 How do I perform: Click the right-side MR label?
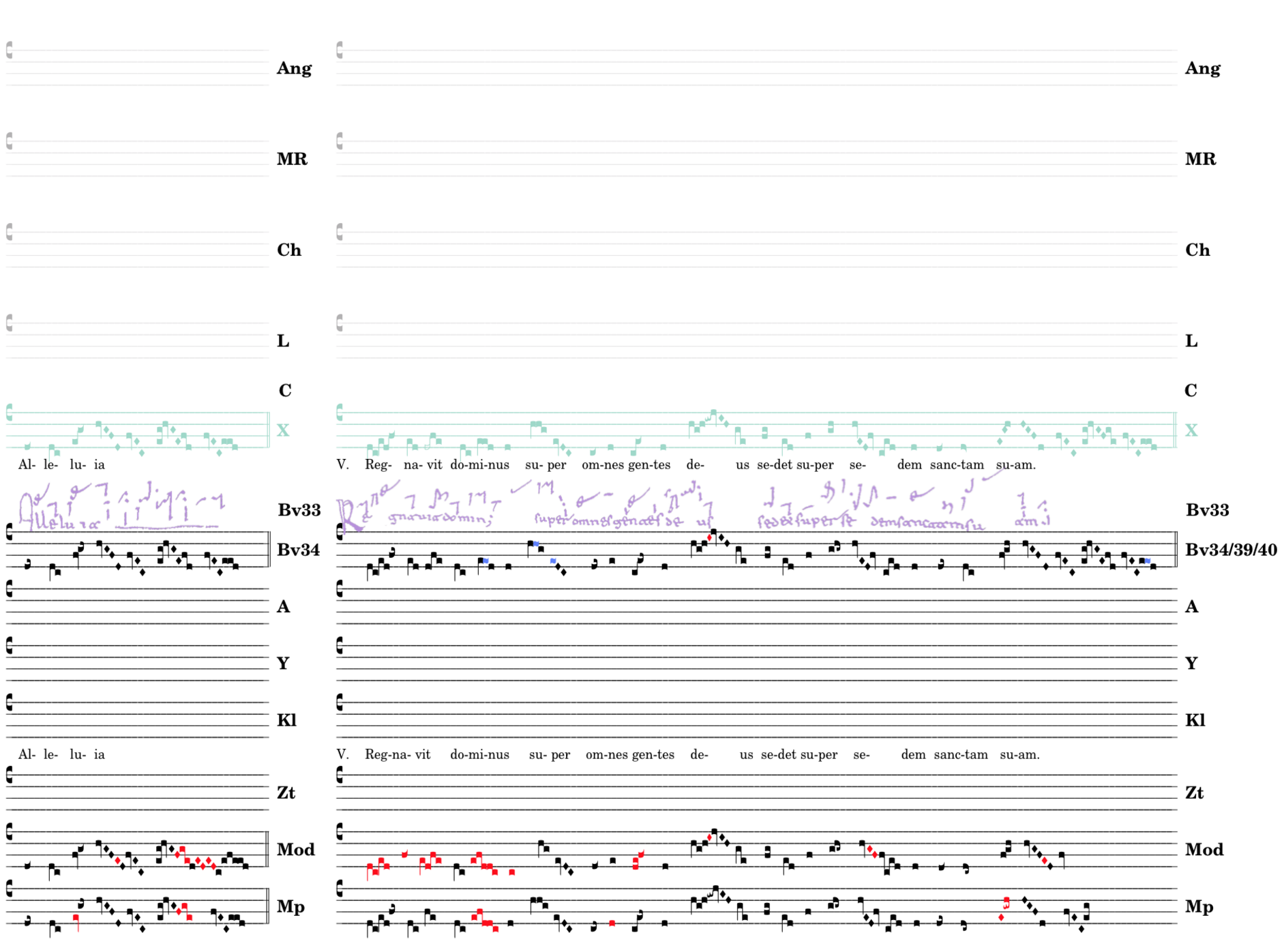pyautogui.click(x=1200, y=159)
